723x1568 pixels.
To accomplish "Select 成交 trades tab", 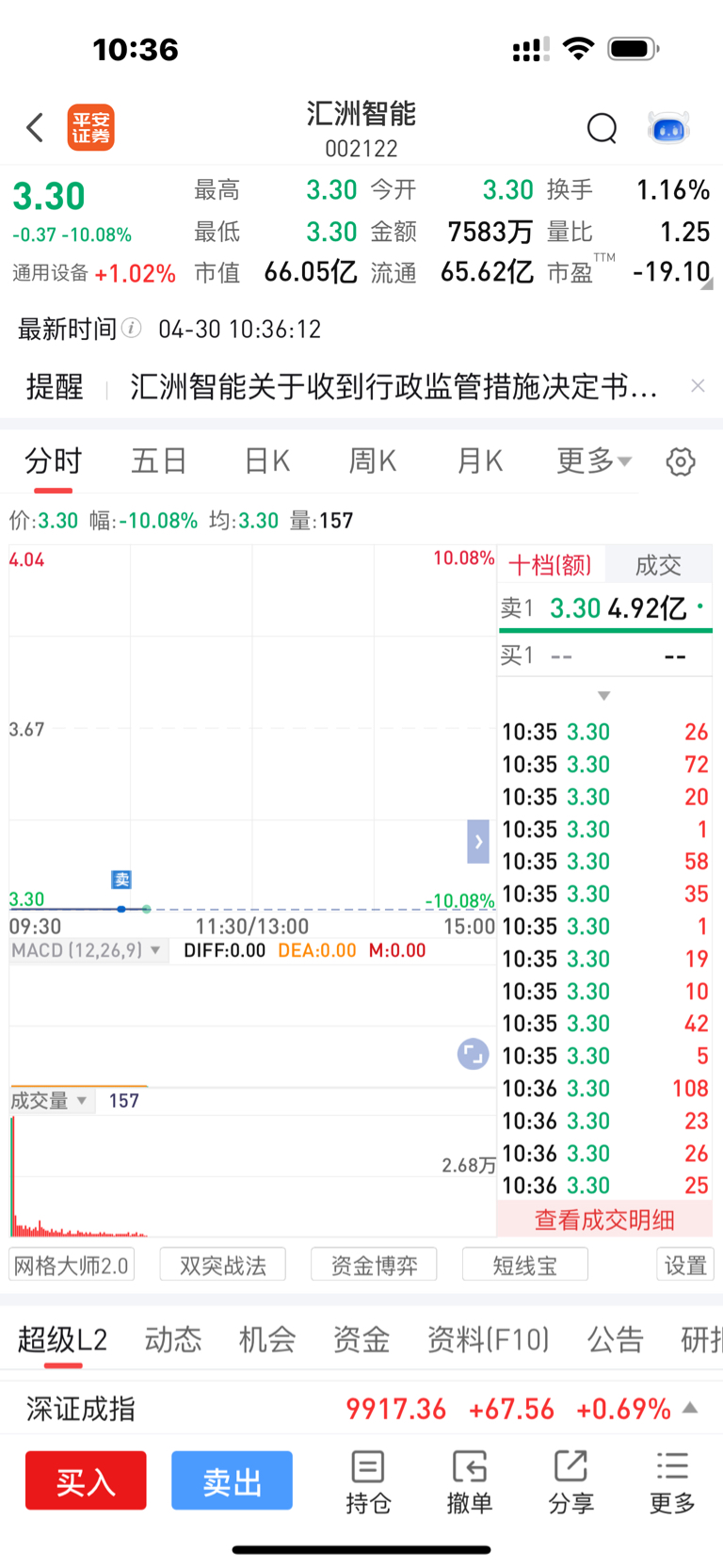I will [658, 565].
